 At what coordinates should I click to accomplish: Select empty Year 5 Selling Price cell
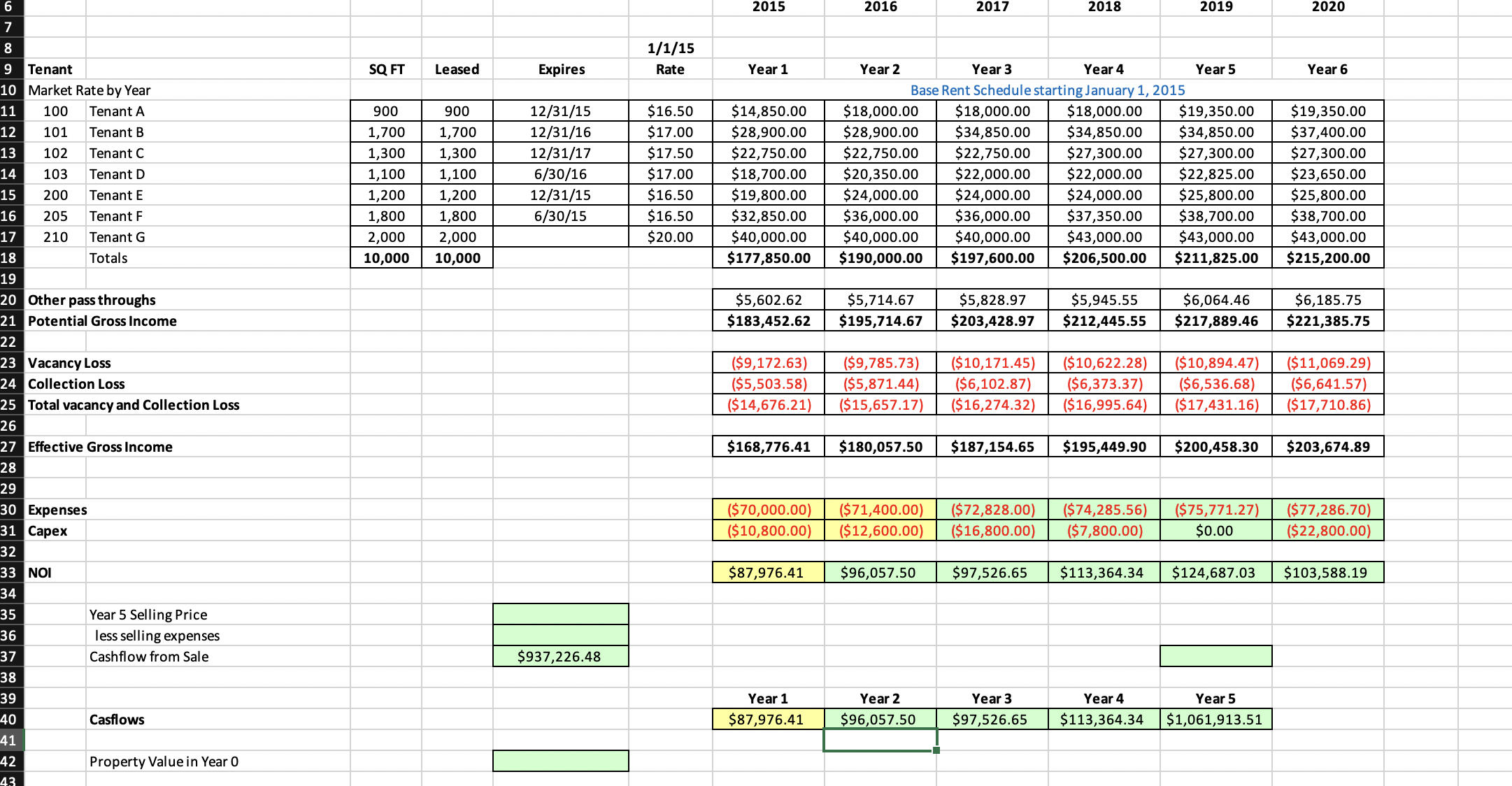point(560,615)
